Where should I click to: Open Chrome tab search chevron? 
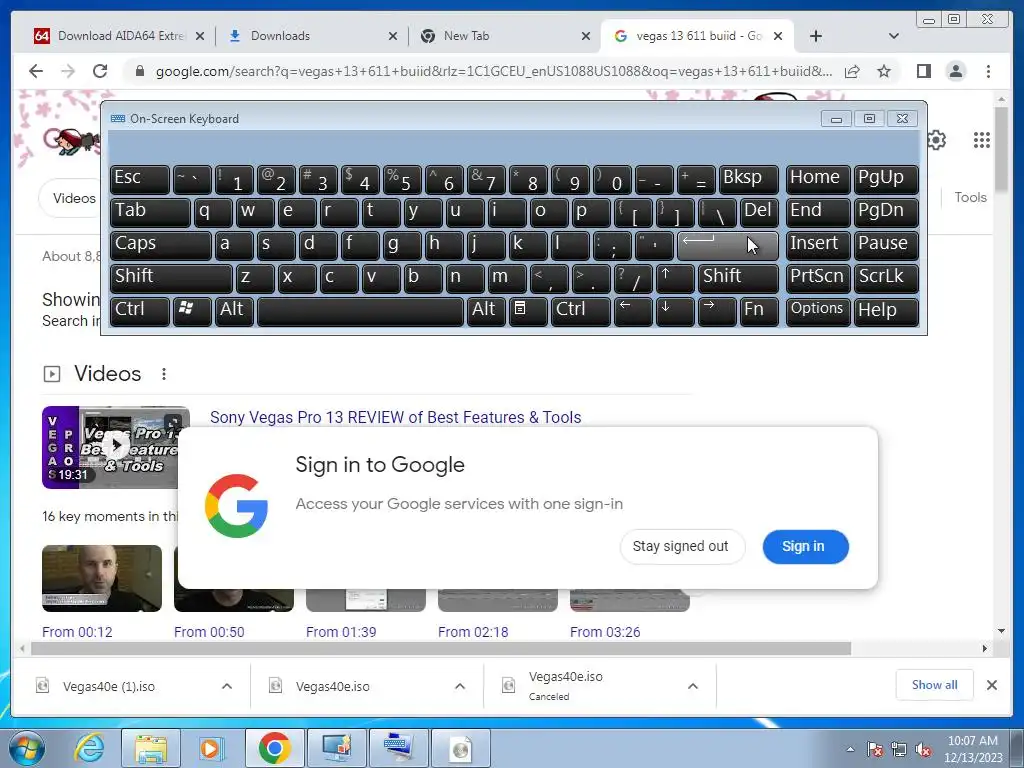click(x=893, y=36)
